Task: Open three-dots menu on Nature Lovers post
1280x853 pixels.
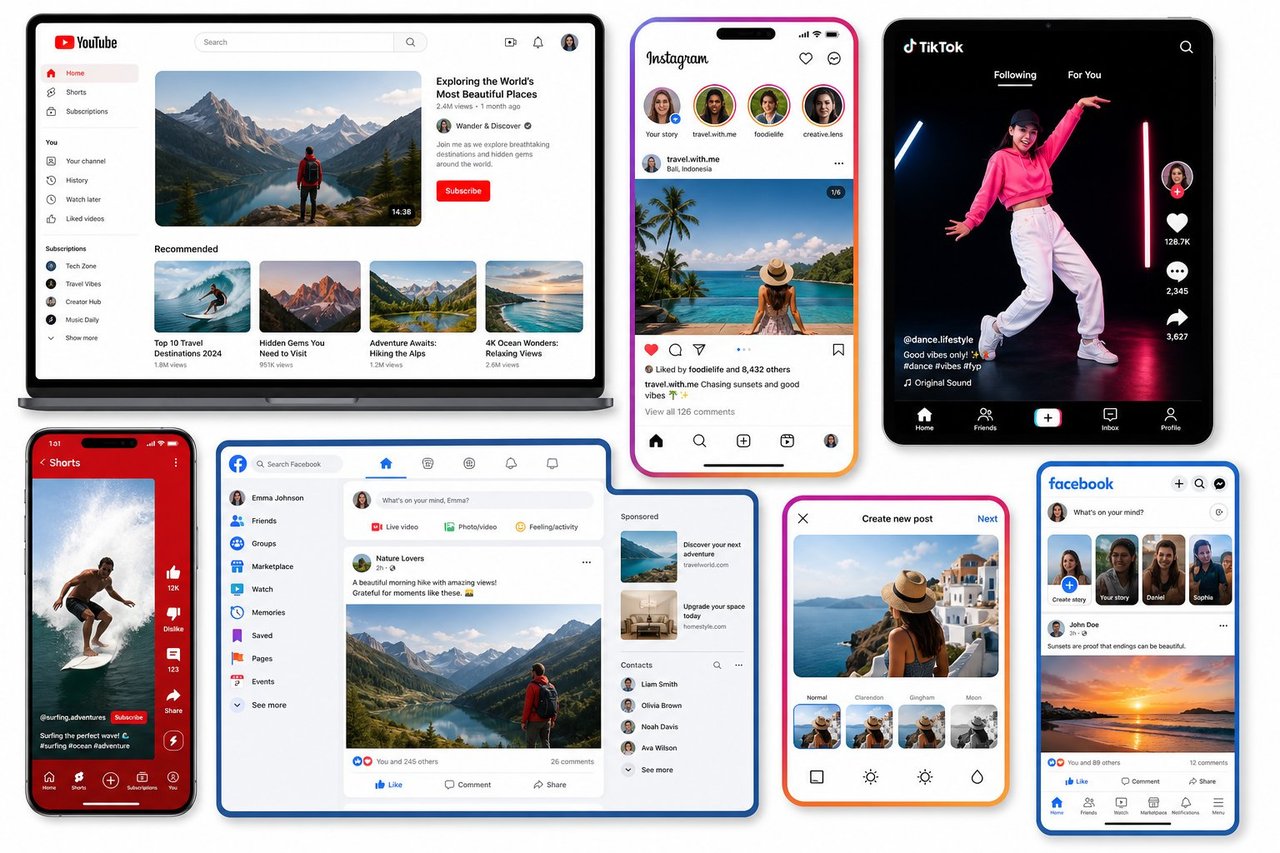Action: point(586,563)
